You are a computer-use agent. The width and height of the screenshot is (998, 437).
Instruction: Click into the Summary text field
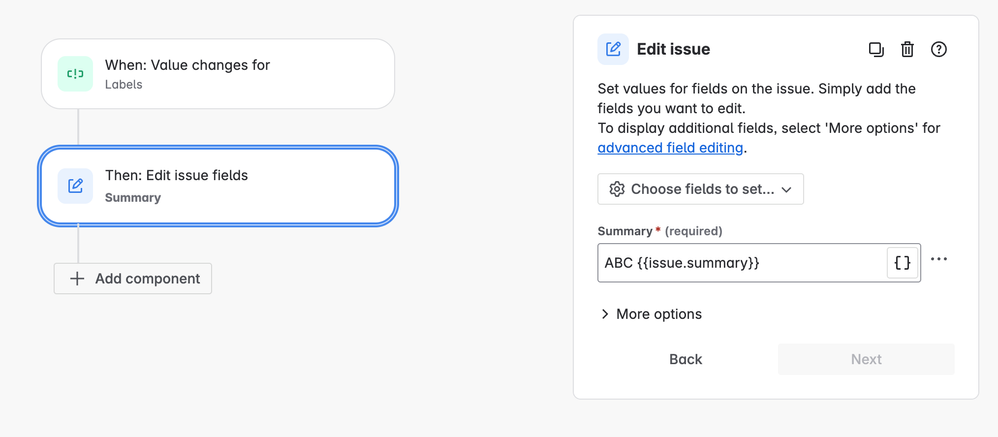(740, 263)
